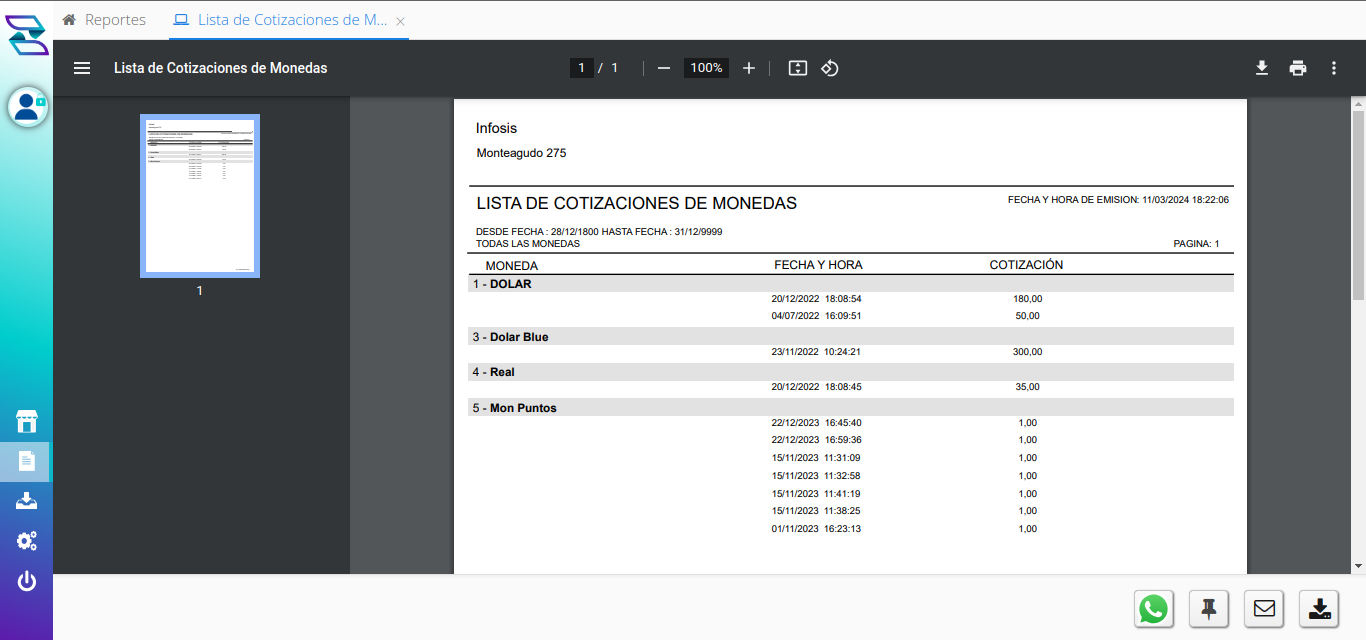Viewport: 1366px width, 640px height.
Task: Click the app logo in sidebar
Action: pos(27,35)
